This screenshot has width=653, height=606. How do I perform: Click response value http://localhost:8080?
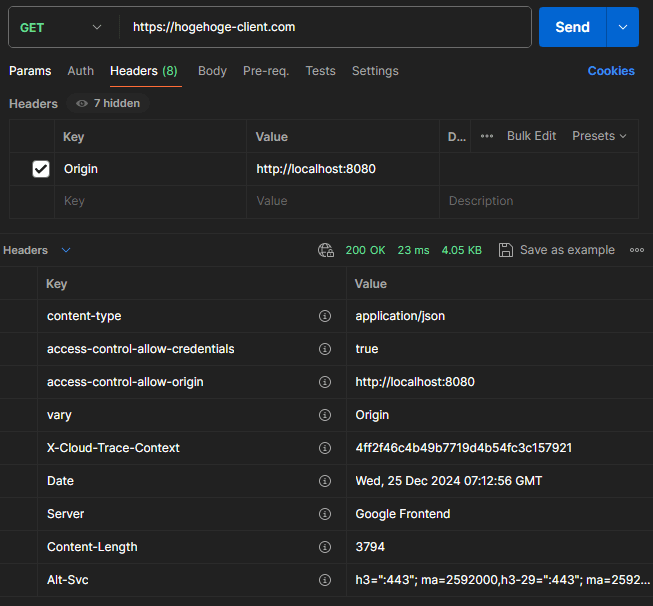pos(415,382)
